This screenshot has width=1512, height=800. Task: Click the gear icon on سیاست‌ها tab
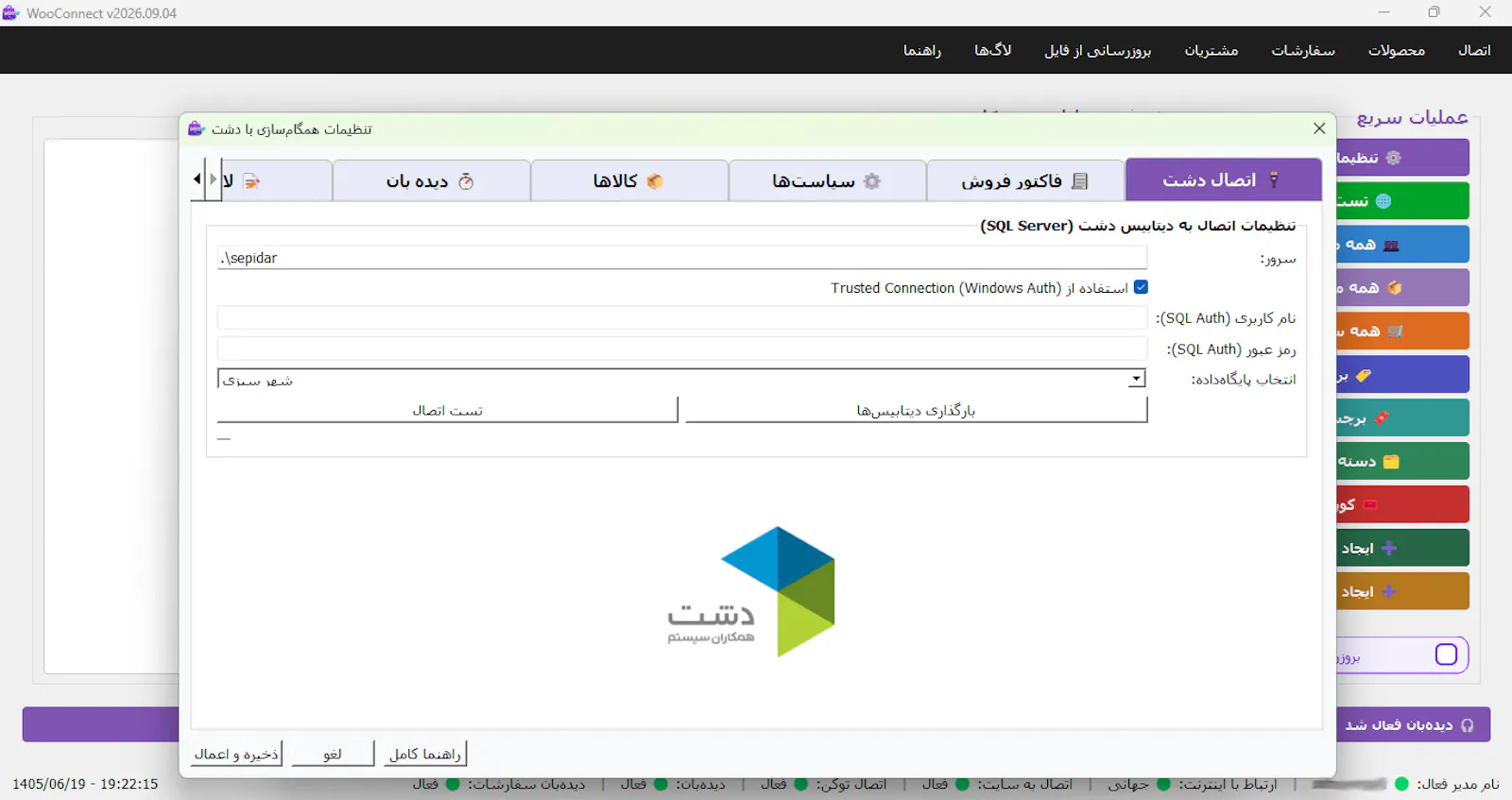[872, 181]
